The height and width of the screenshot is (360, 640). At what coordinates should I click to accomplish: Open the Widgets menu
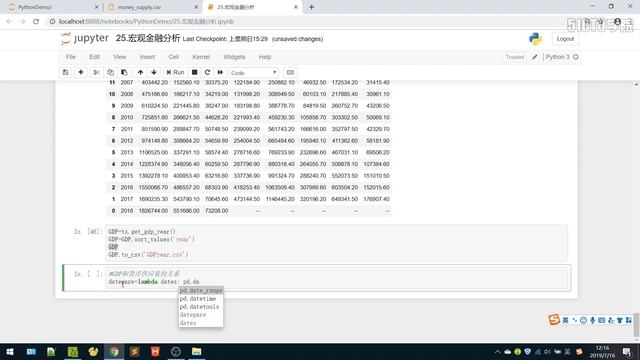coord(234,57)
